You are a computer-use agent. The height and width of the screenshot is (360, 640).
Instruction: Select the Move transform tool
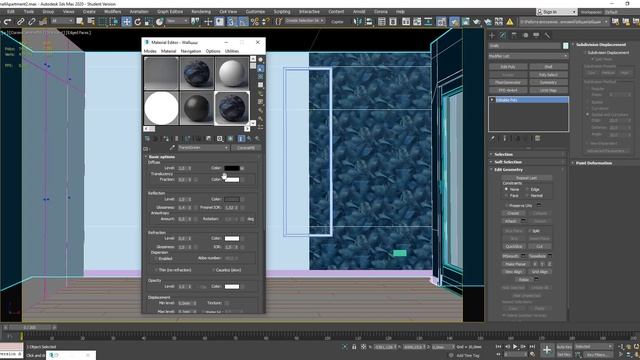(127, 22)
